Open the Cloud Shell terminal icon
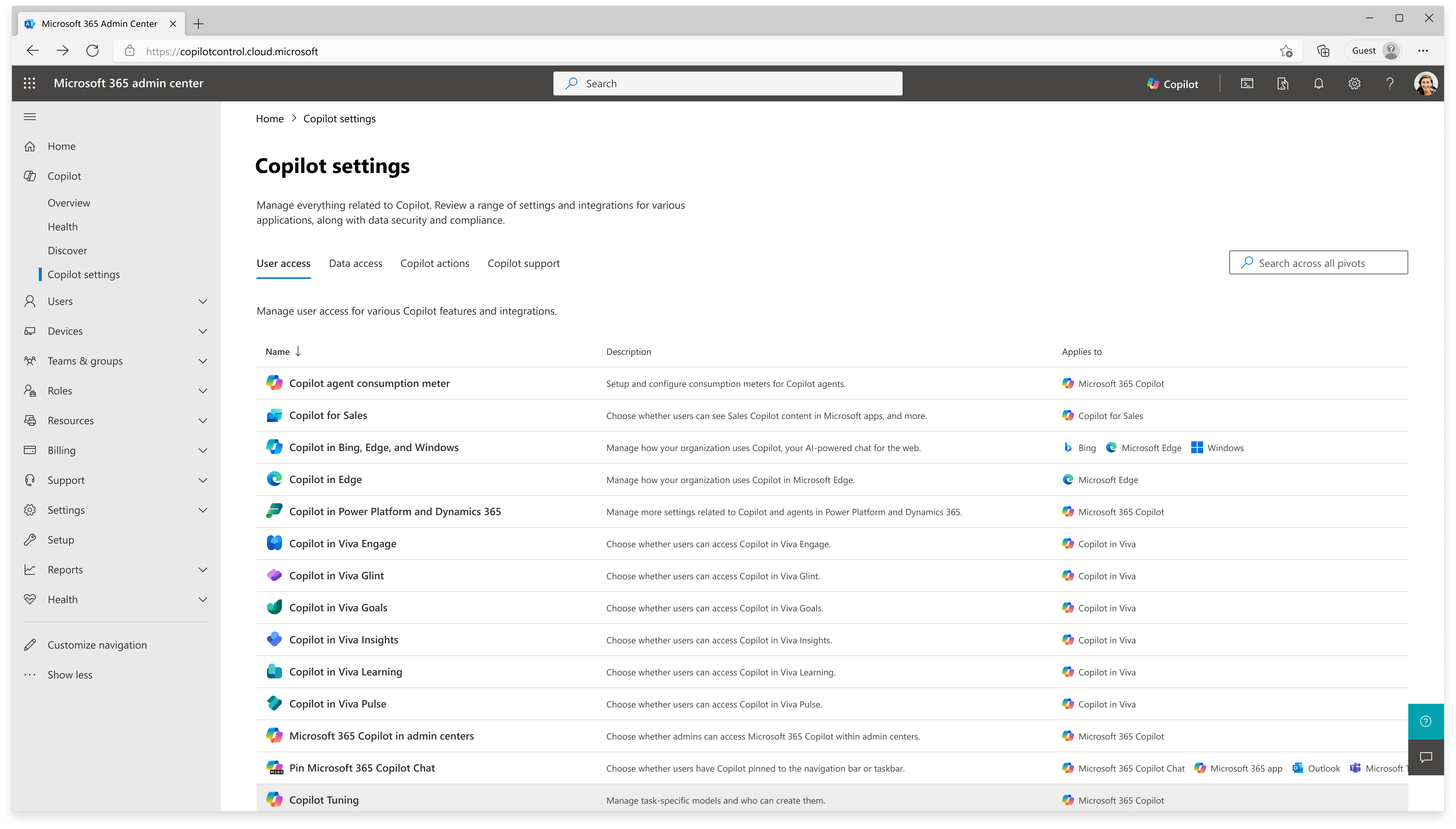Screen dimensions: 1456x829 pyautogui.click(x=1246, y=84)
